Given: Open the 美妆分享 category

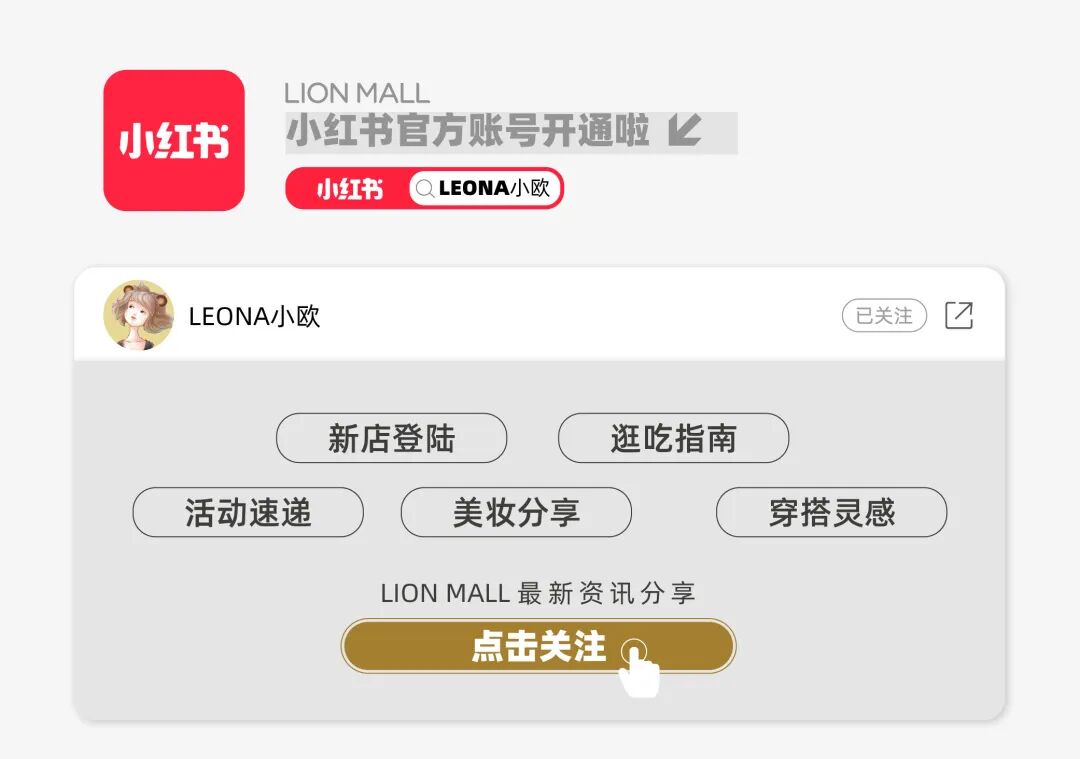Looking at the screenshot, I should click(x=516, y=512).
